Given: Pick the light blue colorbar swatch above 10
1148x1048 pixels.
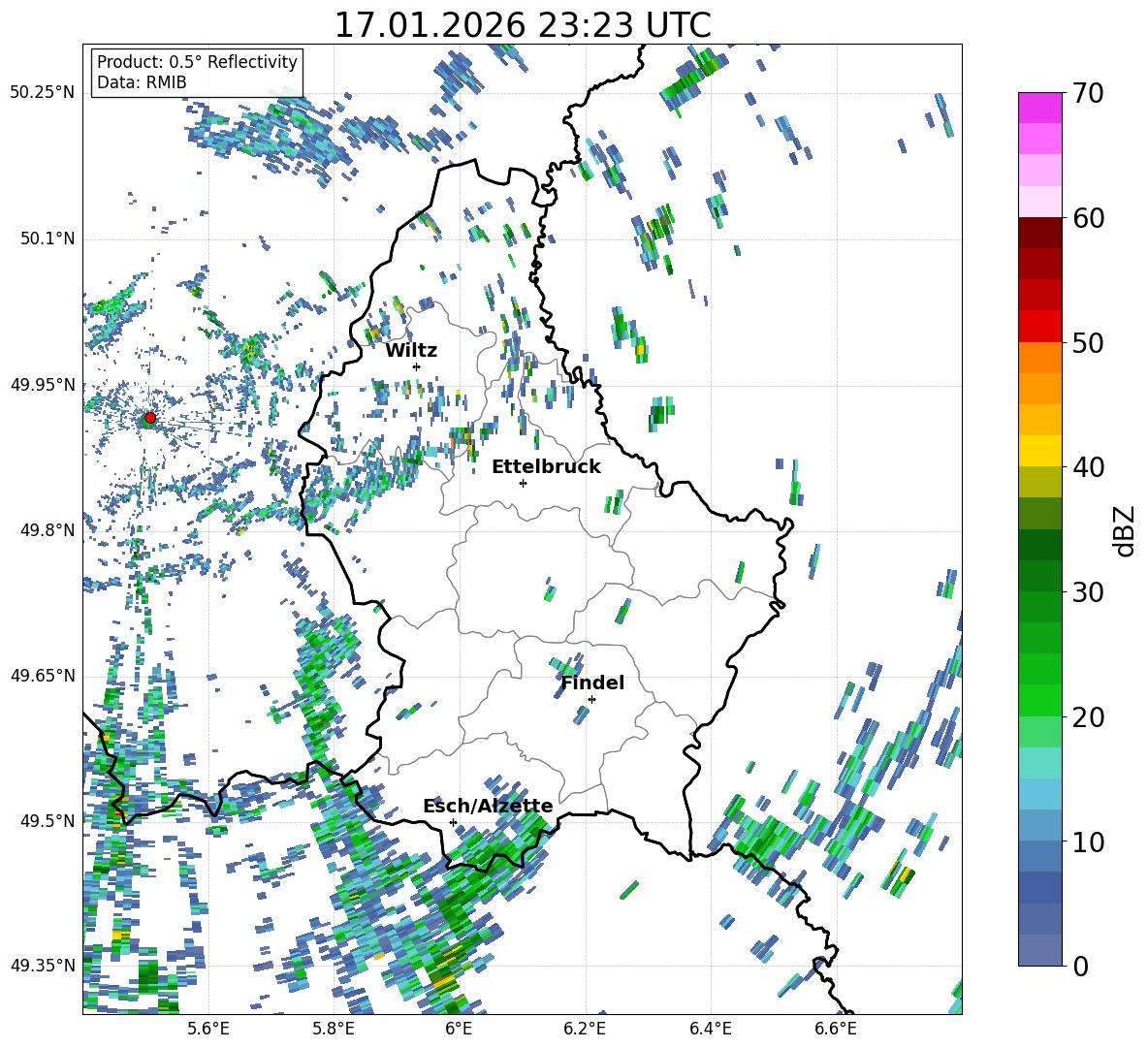Looking at the screenshot, I should [x=1039, y=826].
